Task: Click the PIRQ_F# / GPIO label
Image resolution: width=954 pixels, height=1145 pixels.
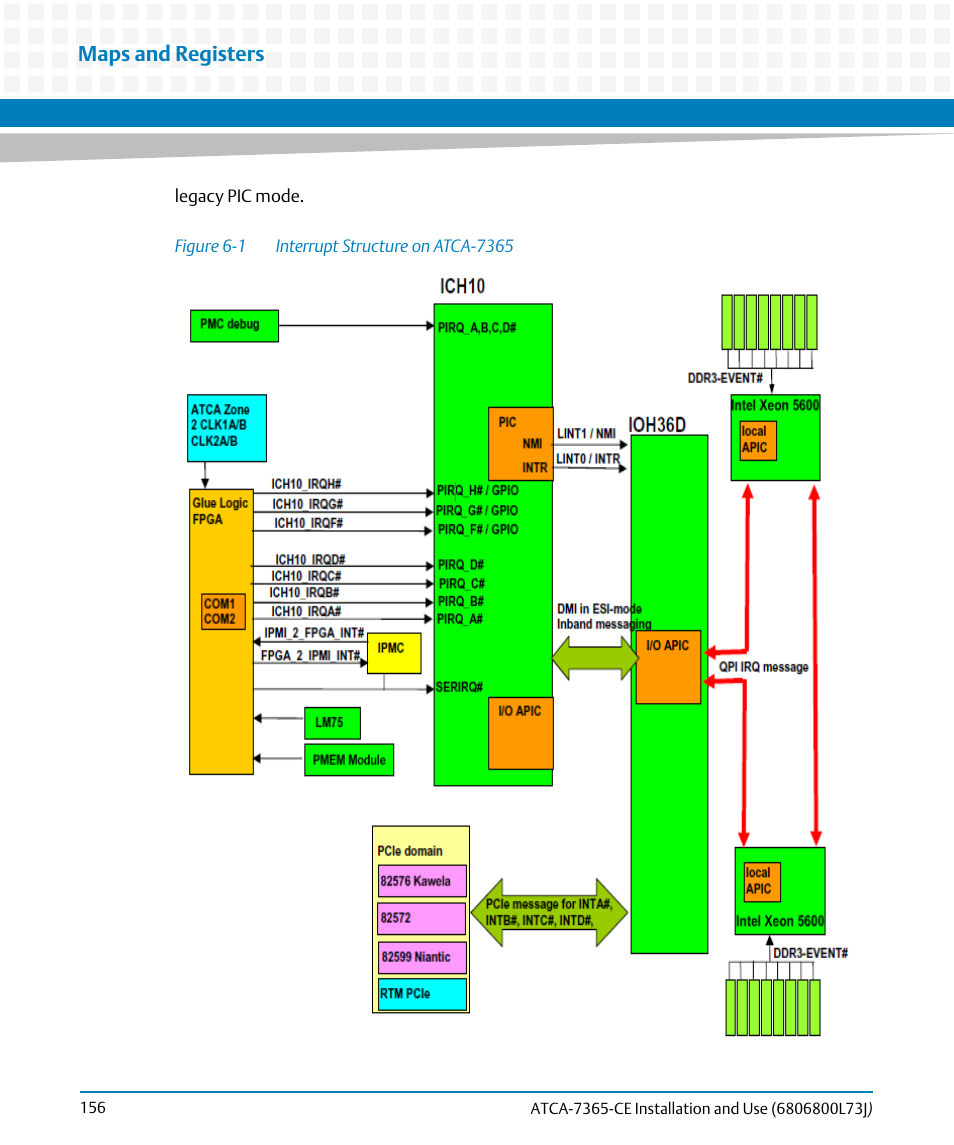Action: tap(478, 530)
